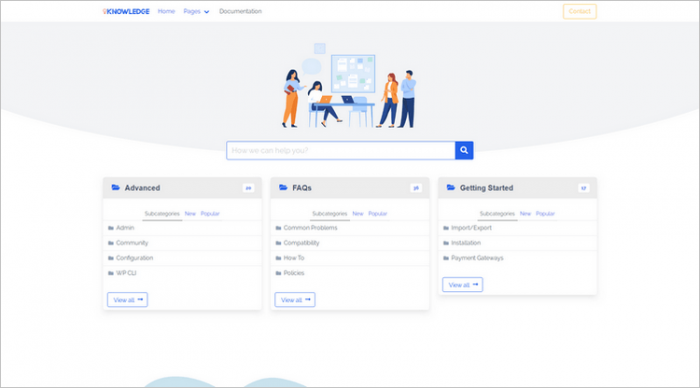Open the Community subcategory
Screen dimensions: 700x388
click(x=132, y=243)
